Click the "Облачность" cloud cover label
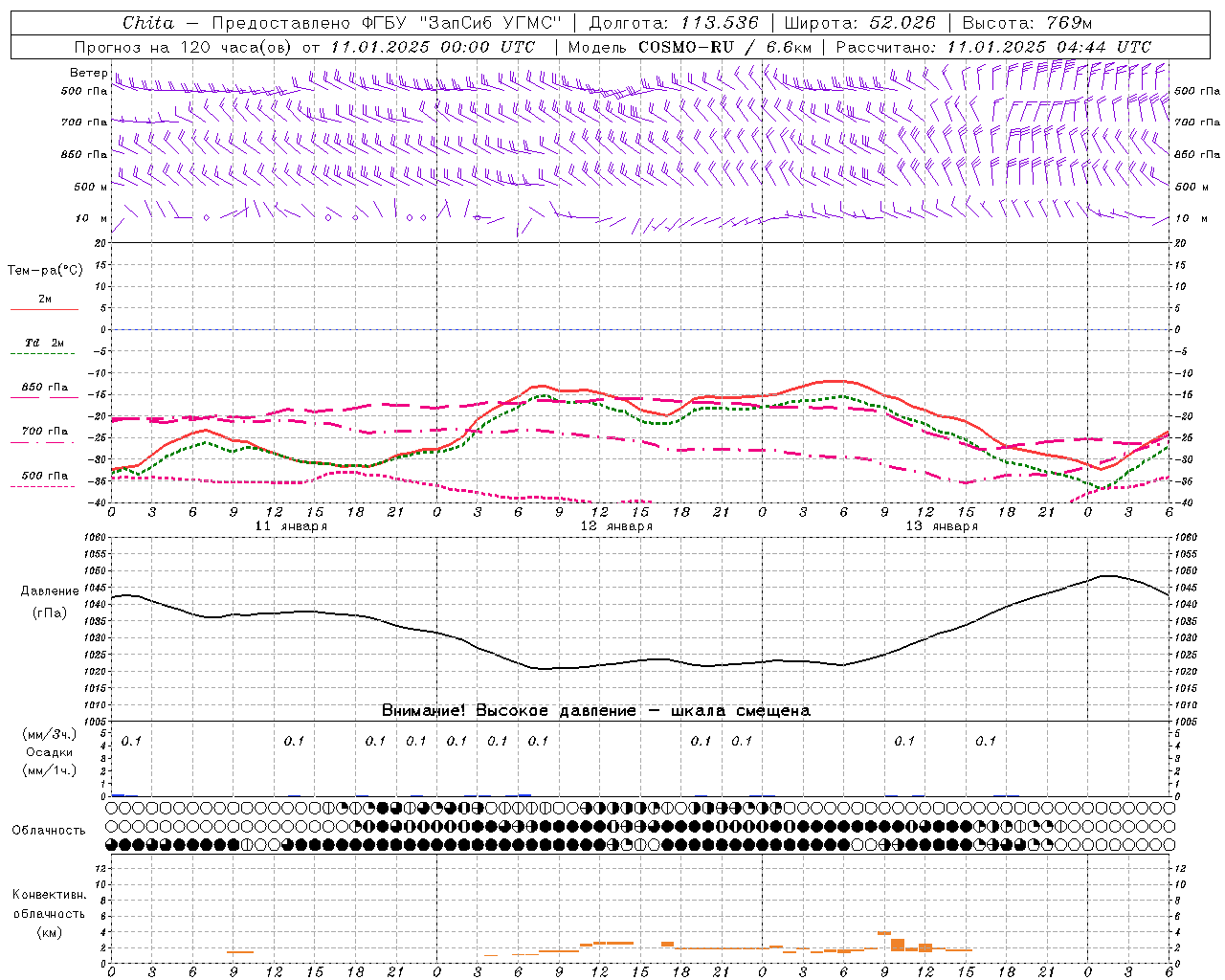The image size is (1225, 980). pyautogui.click(x=49, y=831)
